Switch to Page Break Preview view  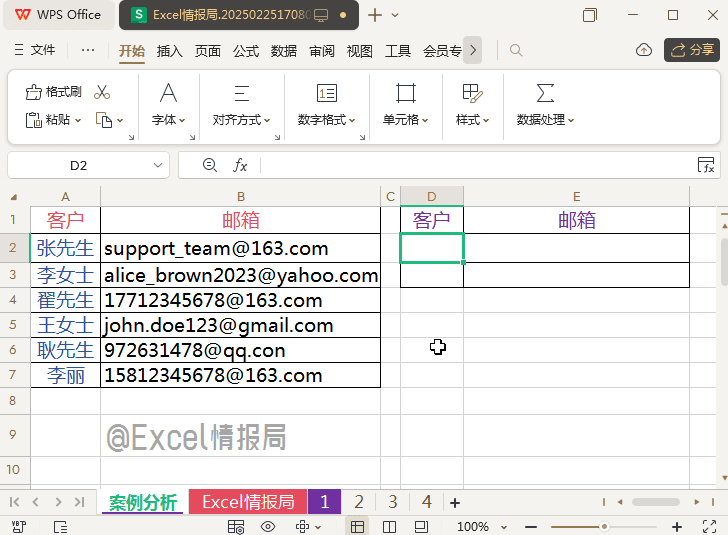coord(389,526)
